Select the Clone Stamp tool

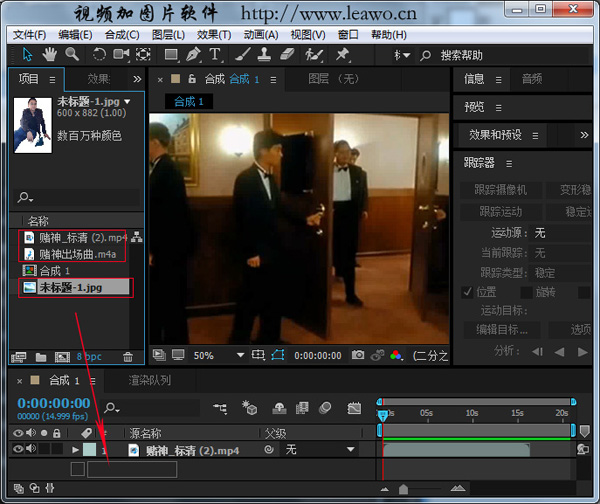(x=264, y=54)
